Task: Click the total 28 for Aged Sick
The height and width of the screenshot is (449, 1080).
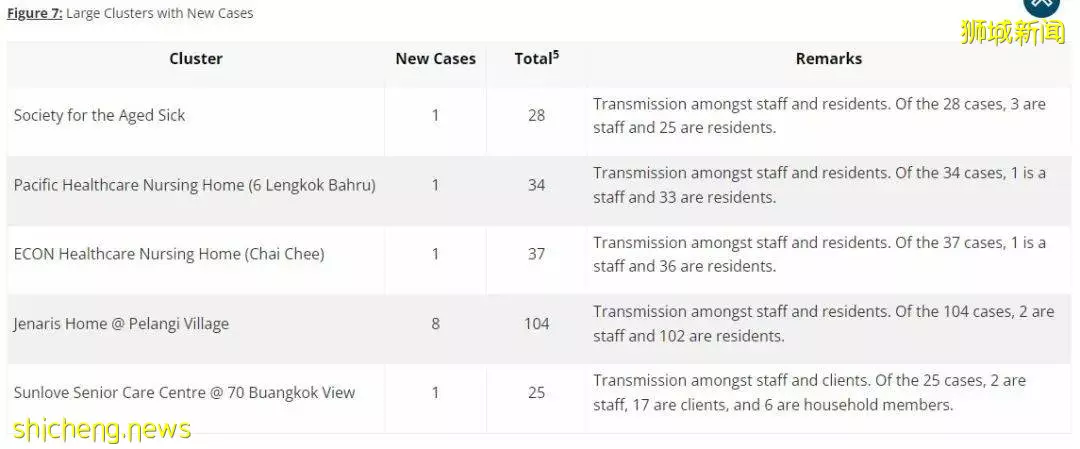Action: pyautogui.click(x=537, y=116)
